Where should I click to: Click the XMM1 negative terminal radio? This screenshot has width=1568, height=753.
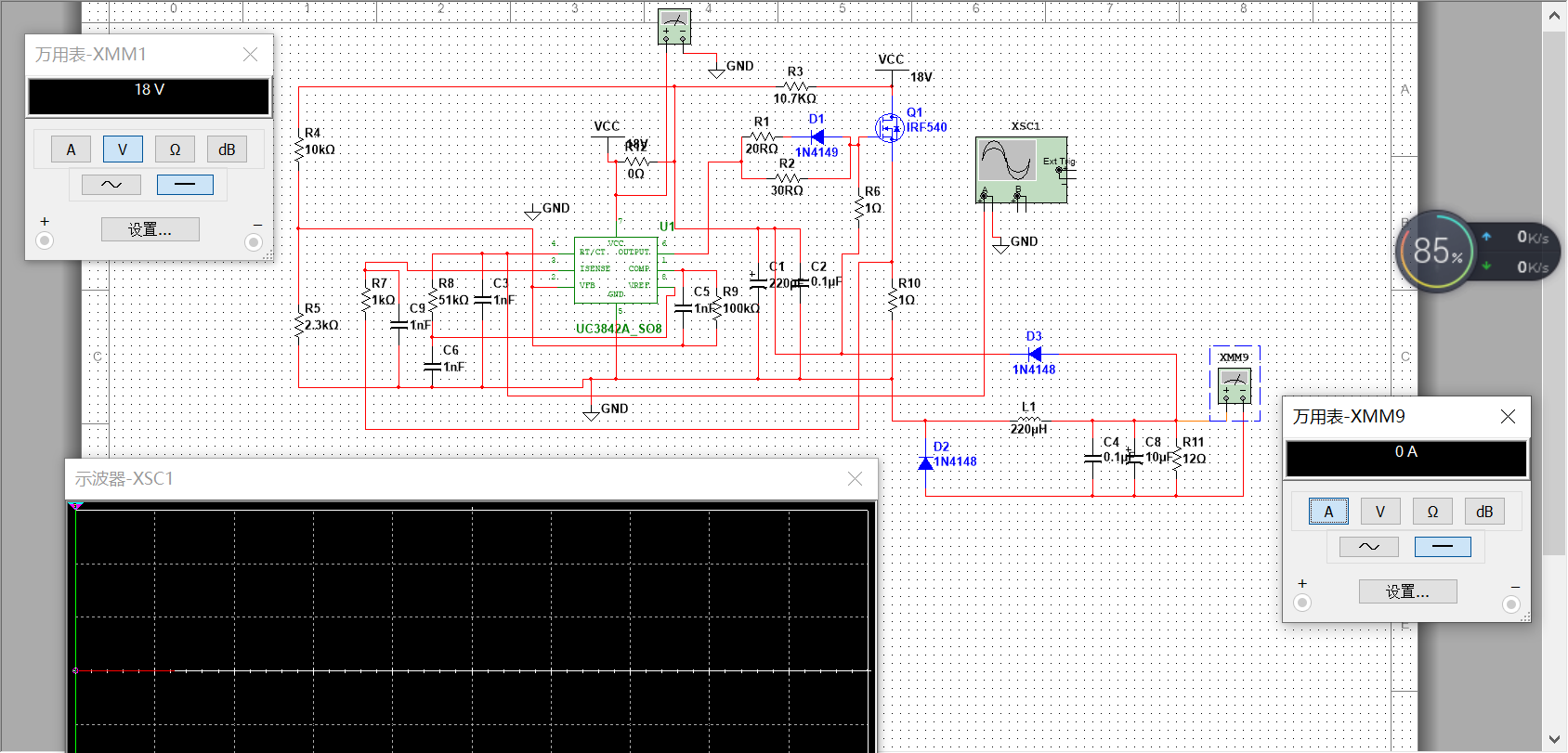pos(253,241)
